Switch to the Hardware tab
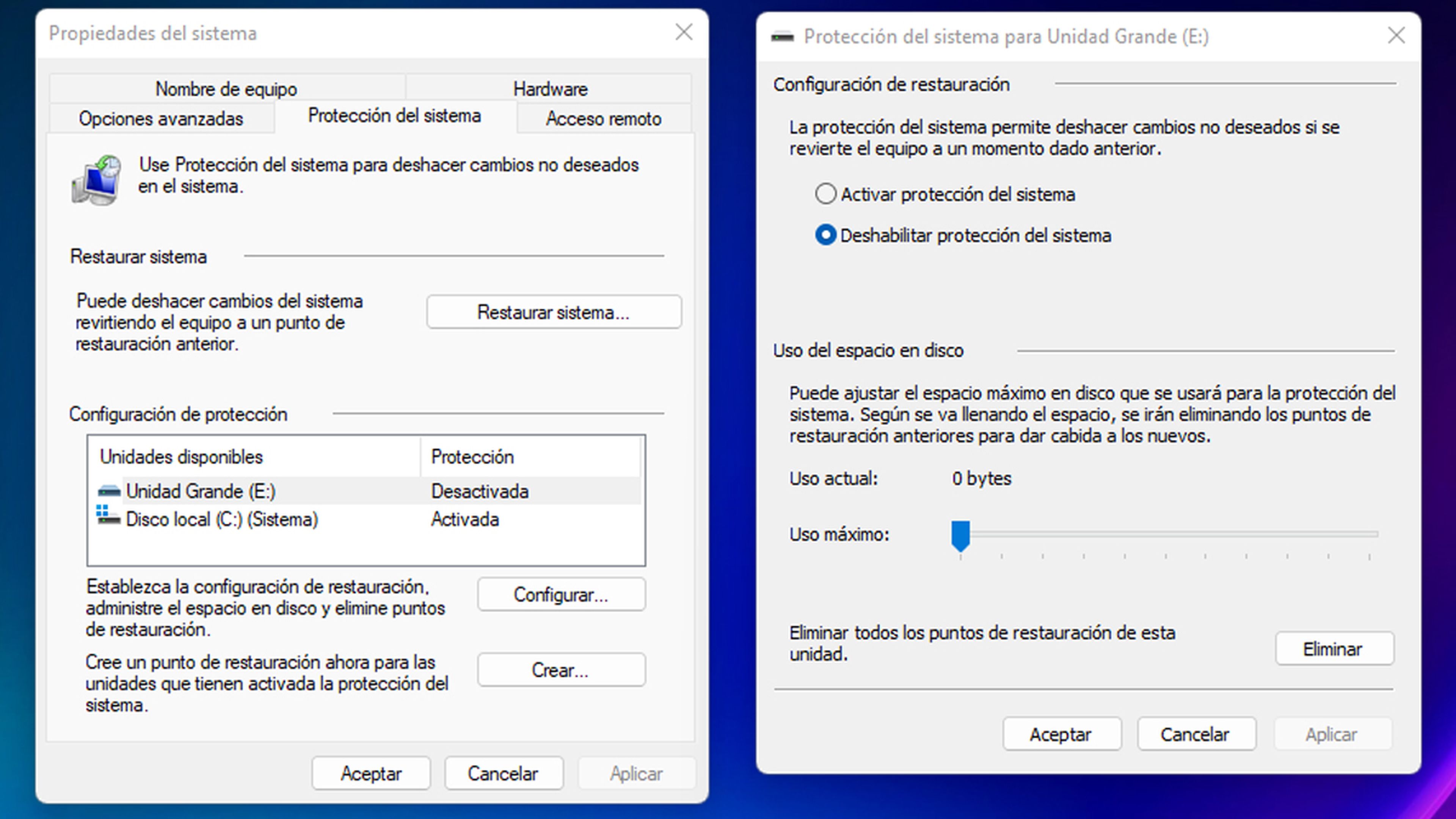The height and width of the screenshot is (819, 1456). click(x=549, y=88)
